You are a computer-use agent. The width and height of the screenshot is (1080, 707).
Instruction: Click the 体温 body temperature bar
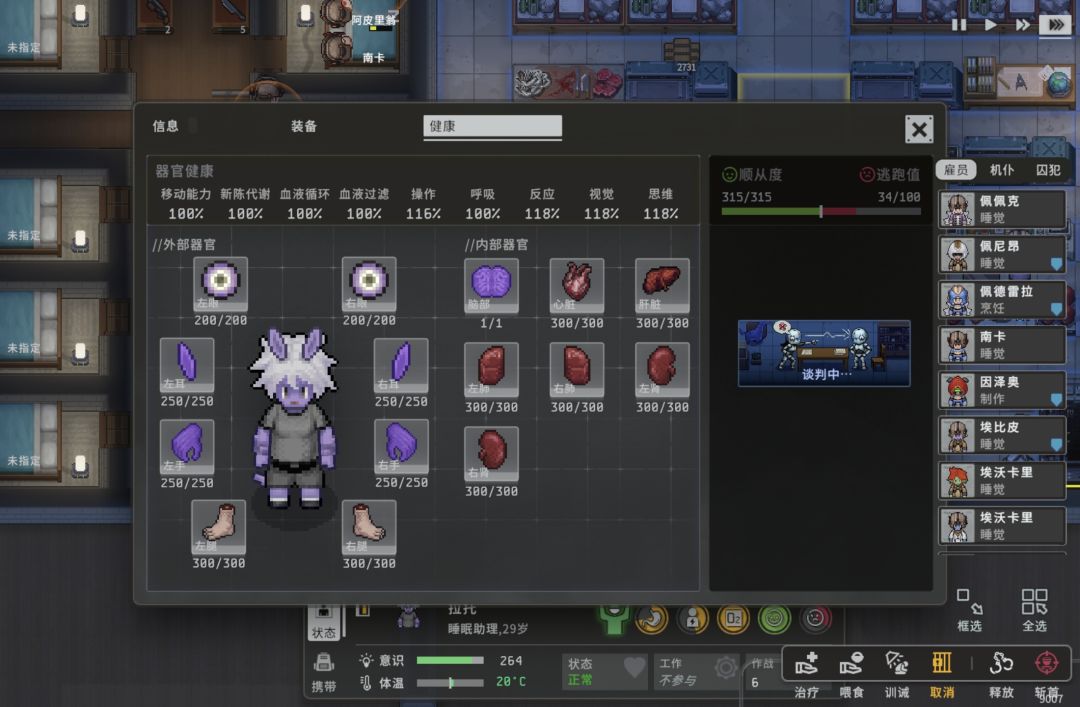click(450, 683)
